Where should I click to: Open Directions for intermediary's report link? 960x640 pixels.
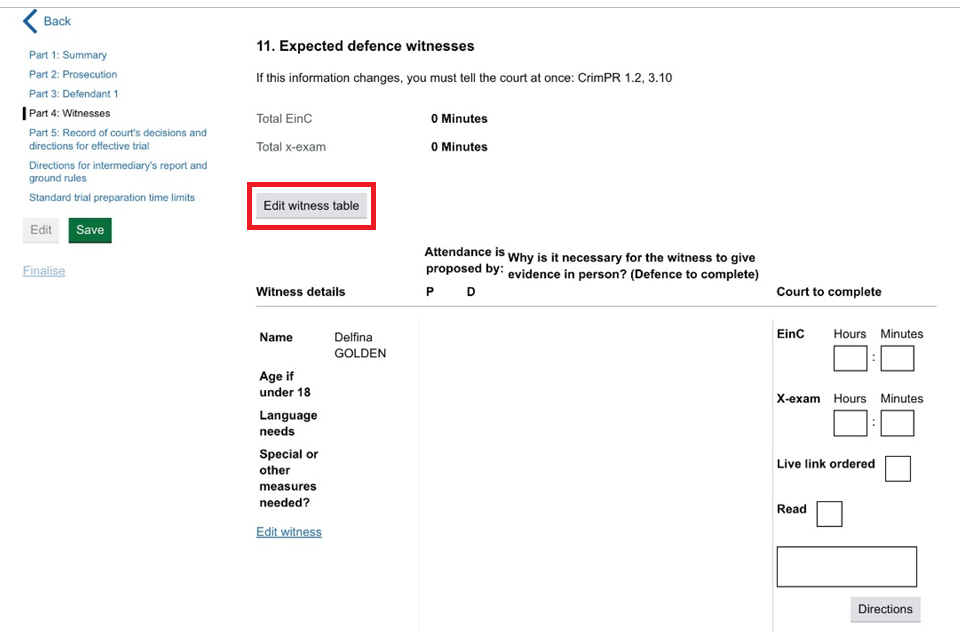117,172
